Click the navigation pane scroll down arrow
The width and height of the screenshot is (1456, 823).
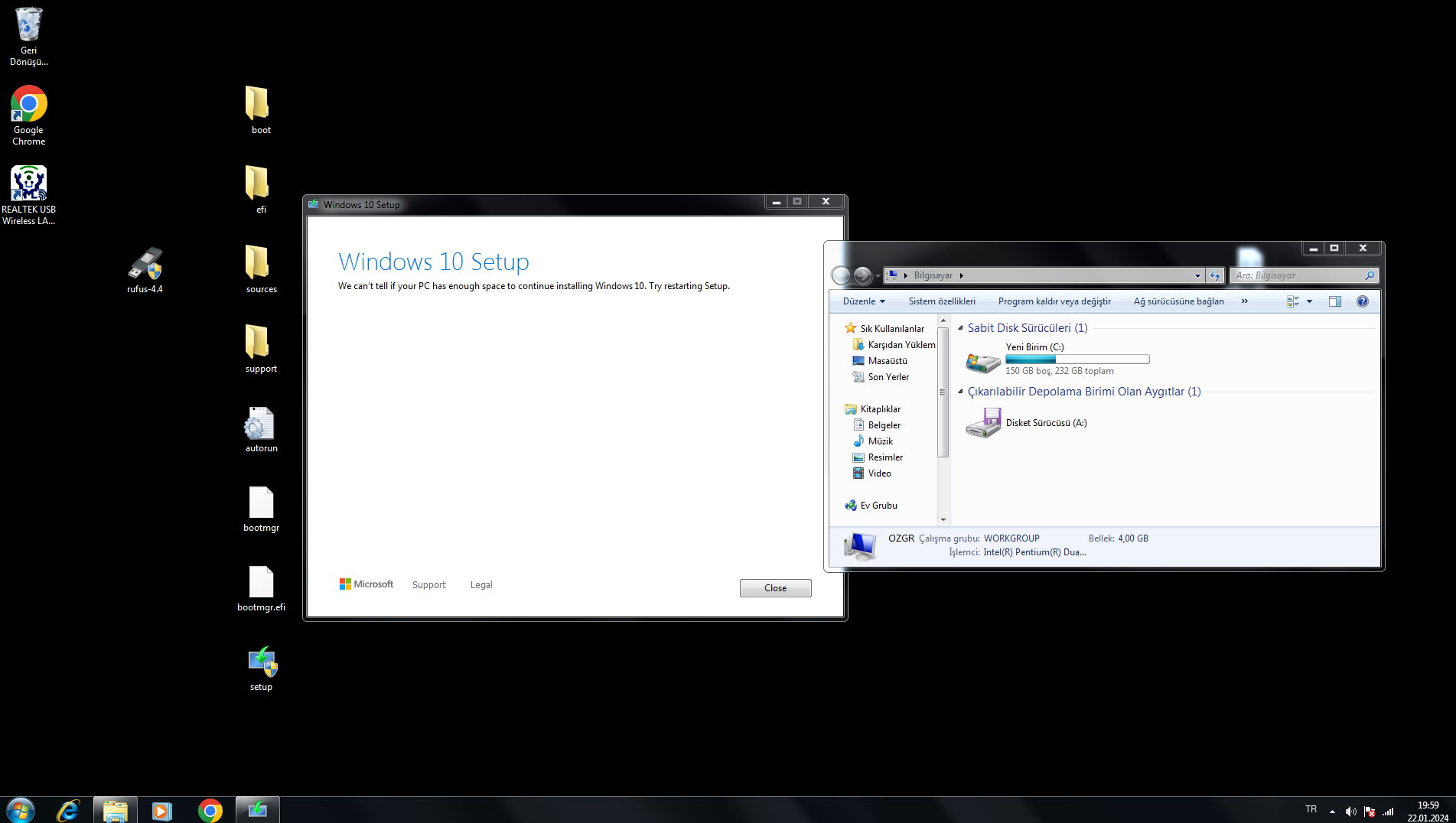click(x=943, y=519)
